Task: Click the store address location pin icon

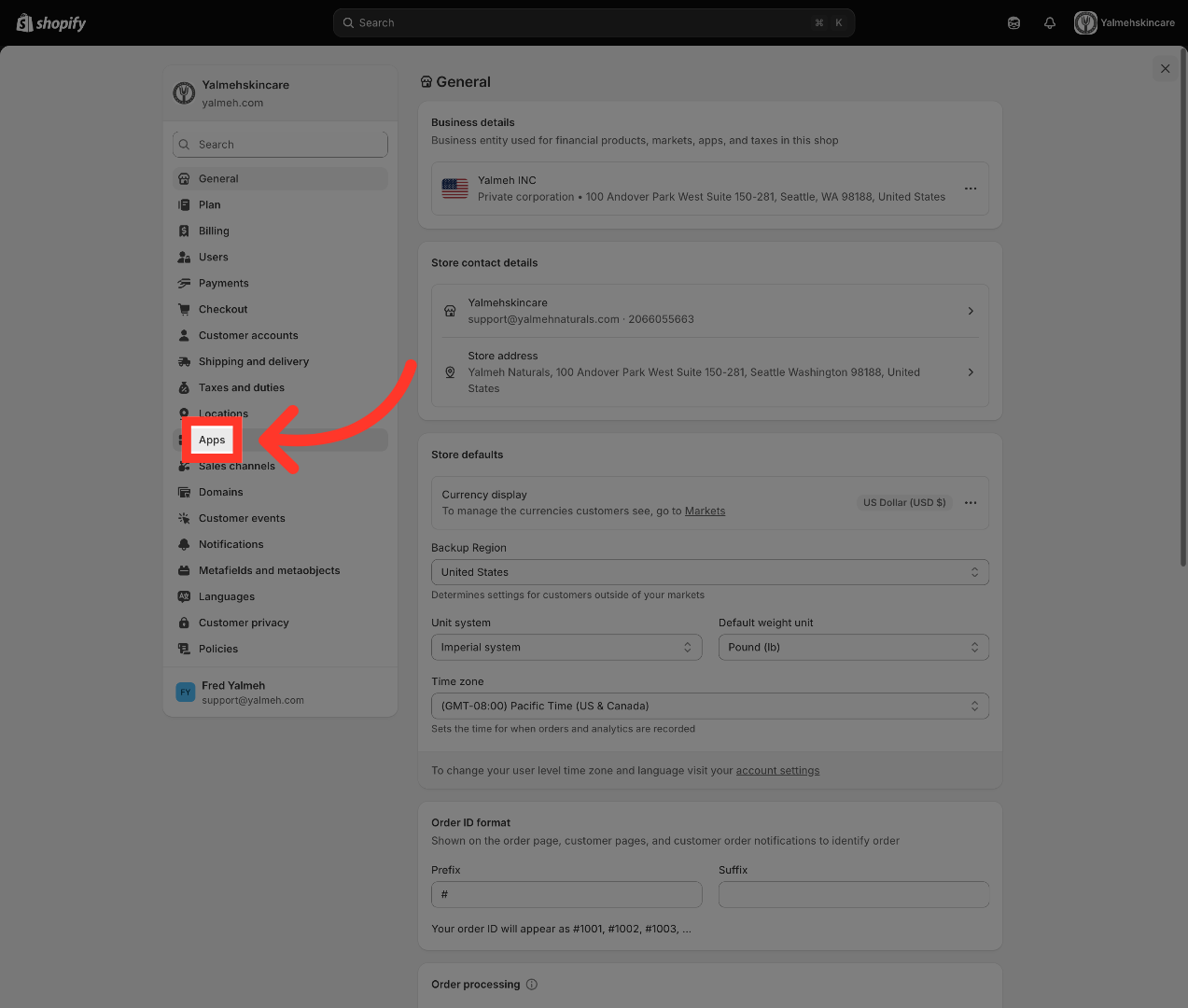Action: (450, 372)
